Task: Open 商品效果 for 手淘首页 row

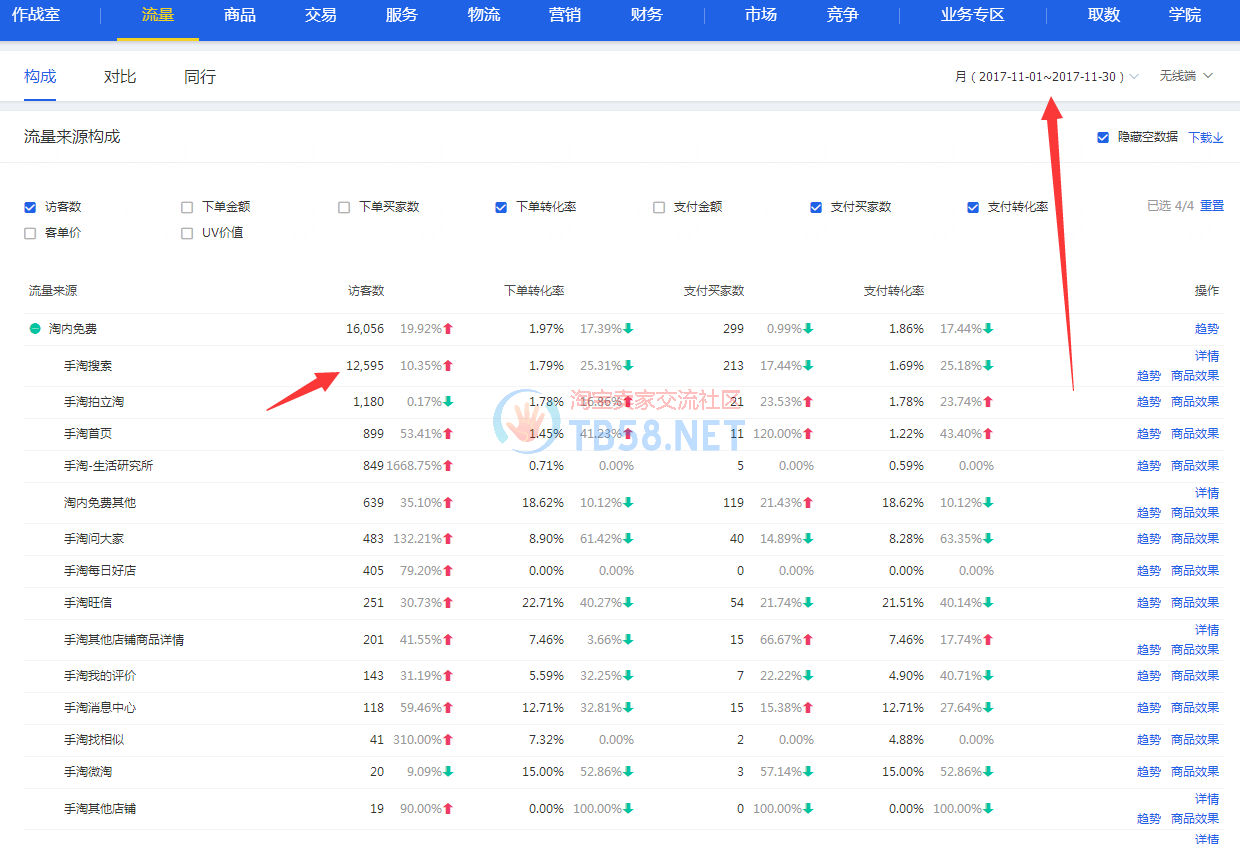Action: 1195,434
